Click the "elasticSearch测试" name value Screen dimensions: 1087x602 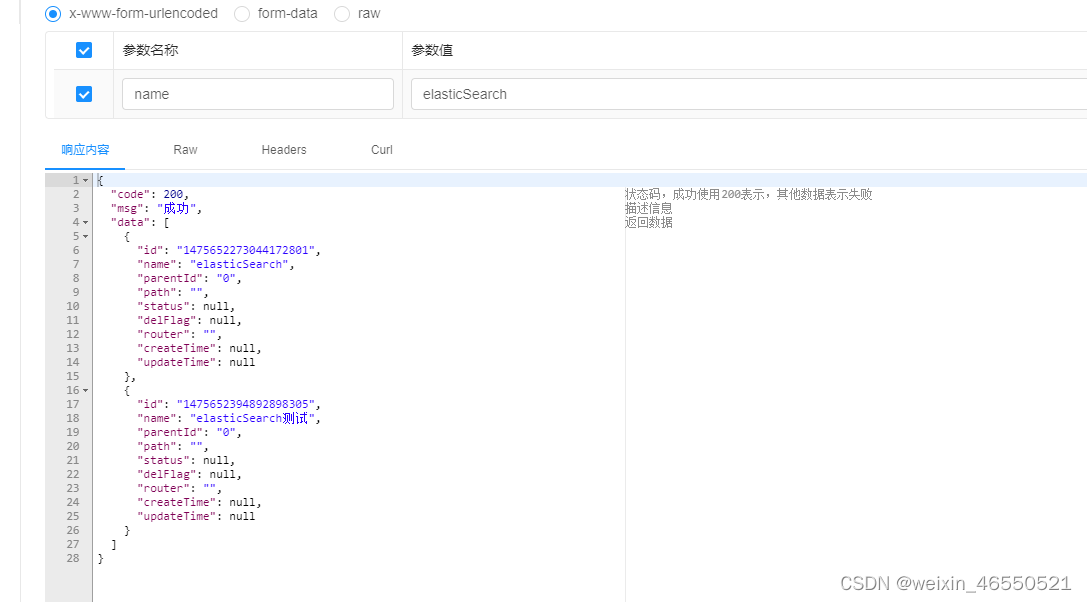point(252,418)
